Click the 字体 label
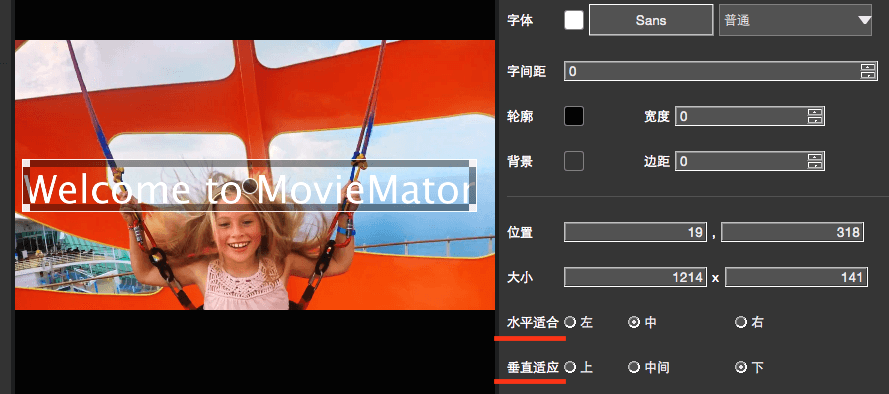 tap(519, 20)
